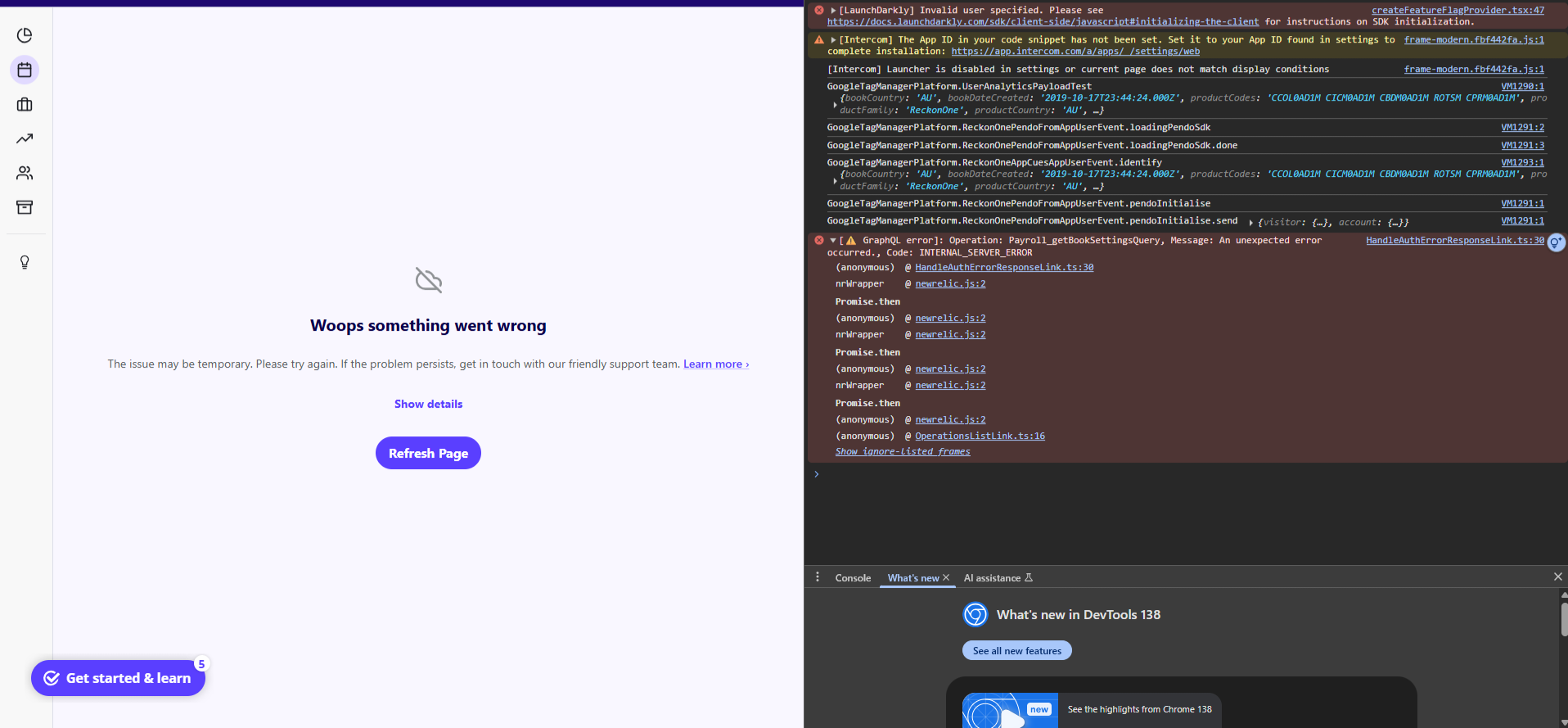Click the drawer vertical scrollbar
The height and width of the screenshot is (728, 1568).
click(x=1564, y=620)
